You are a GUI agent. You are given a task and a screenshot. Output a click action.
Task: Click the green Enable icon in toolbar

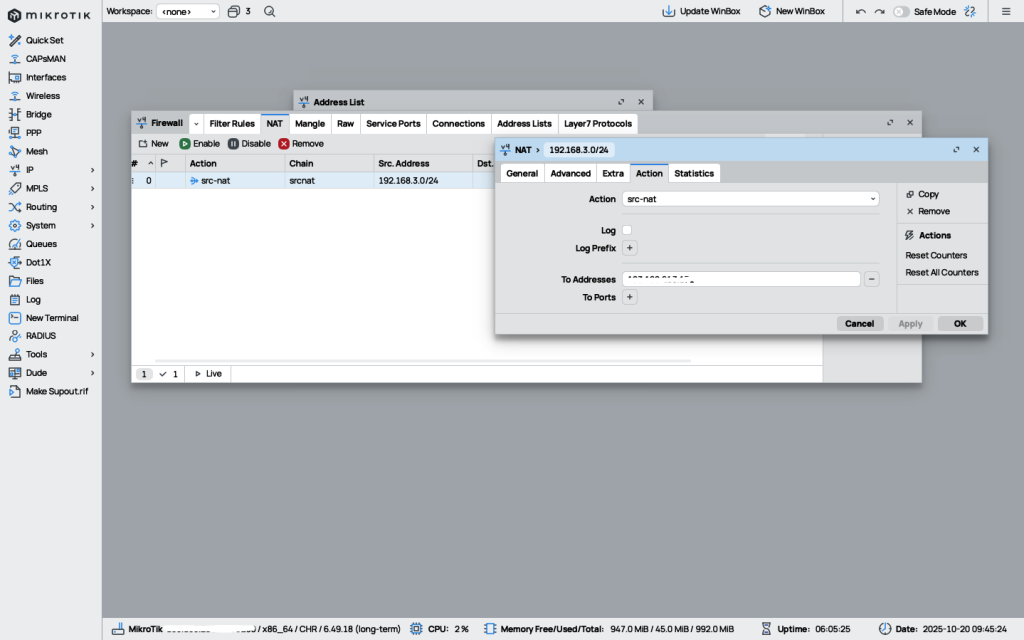(x=185, y=144)
